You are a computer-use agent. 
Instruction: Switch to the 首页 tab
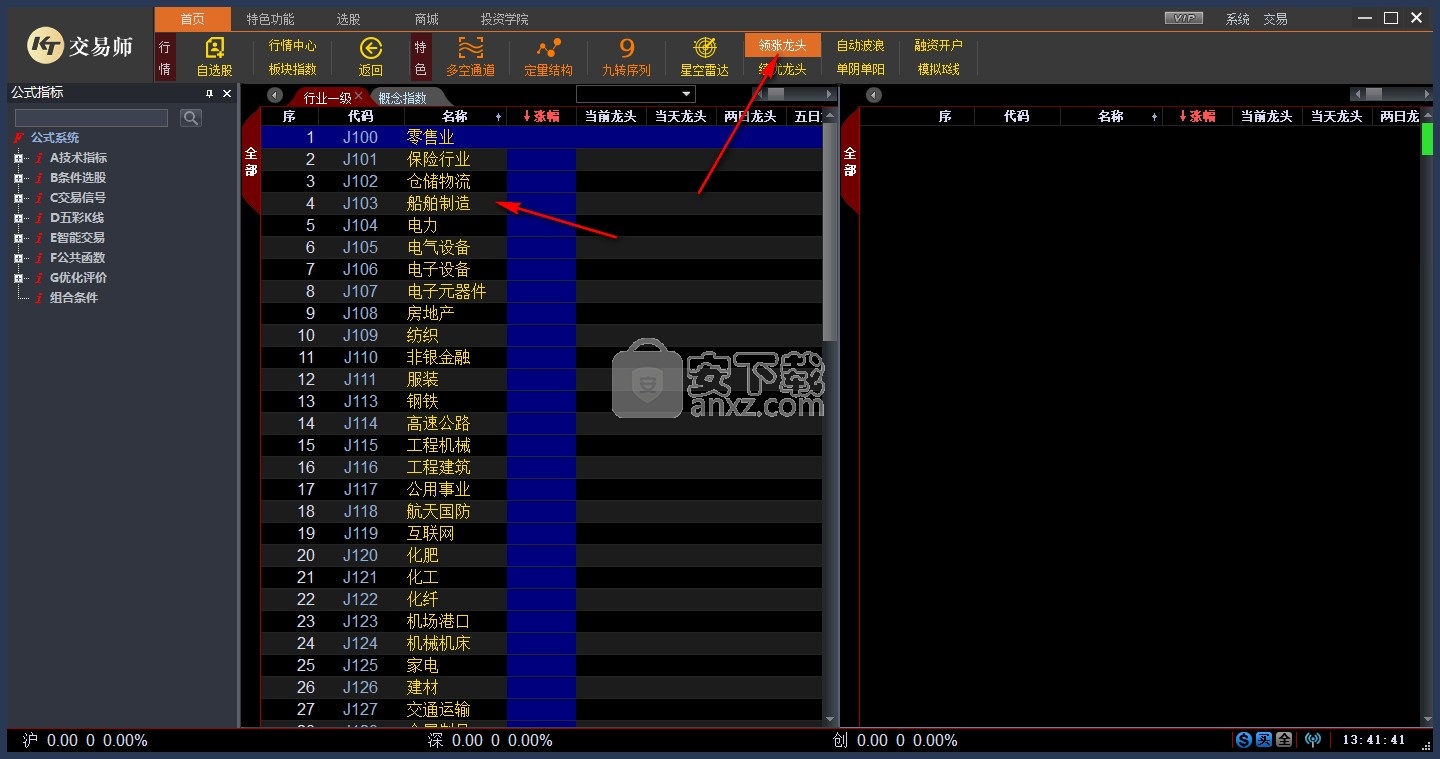[x=193, y=19]
